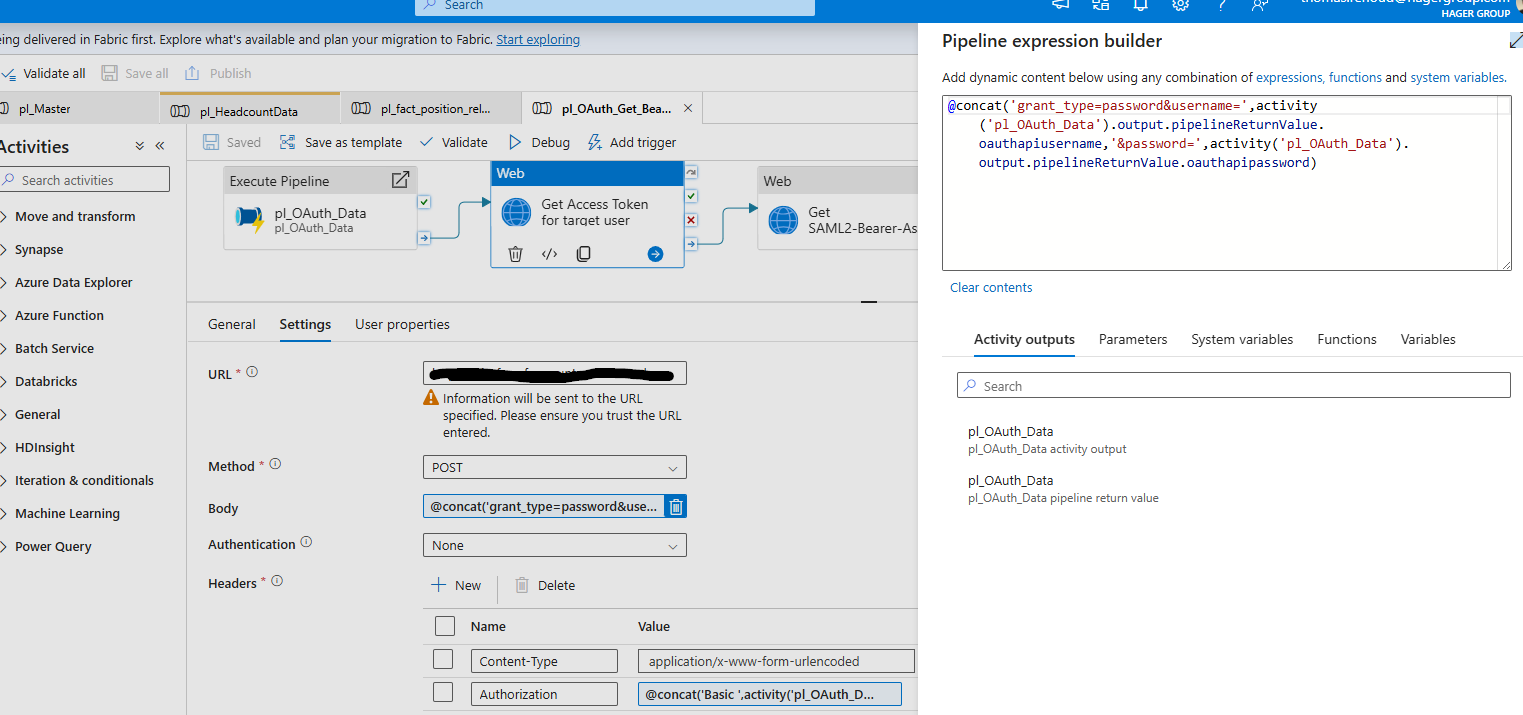
Task: Collapse the Activities pane with double chevron
Action: tap(159, 146)
